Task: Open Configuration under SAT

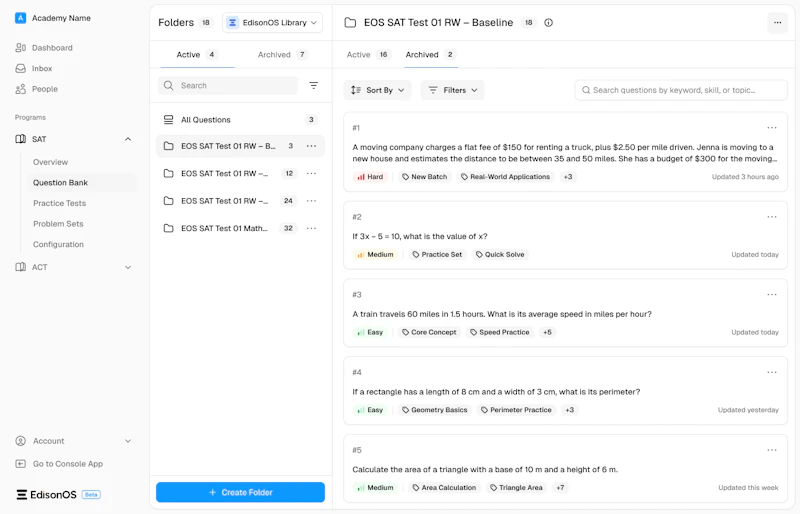Action: pyautogui.click(x=58, y=244)
